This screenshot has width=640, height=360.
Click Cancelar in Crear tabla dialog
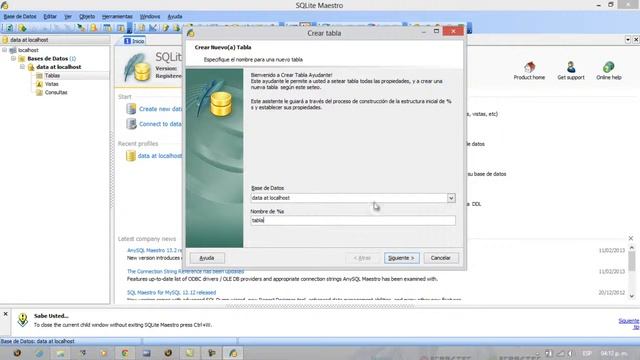441,258
